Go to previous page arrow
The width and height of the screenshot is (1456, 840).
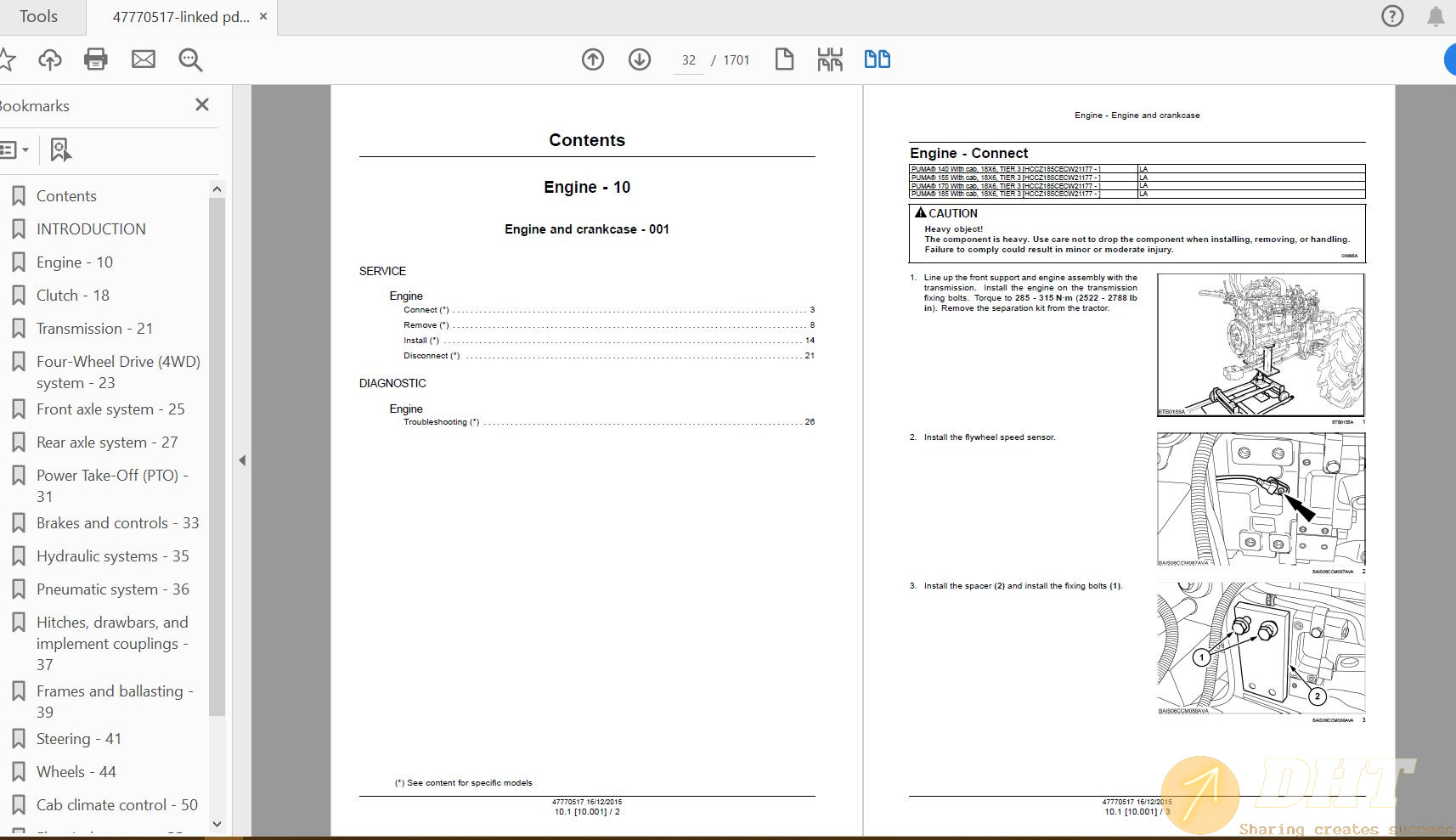[593, 59]
